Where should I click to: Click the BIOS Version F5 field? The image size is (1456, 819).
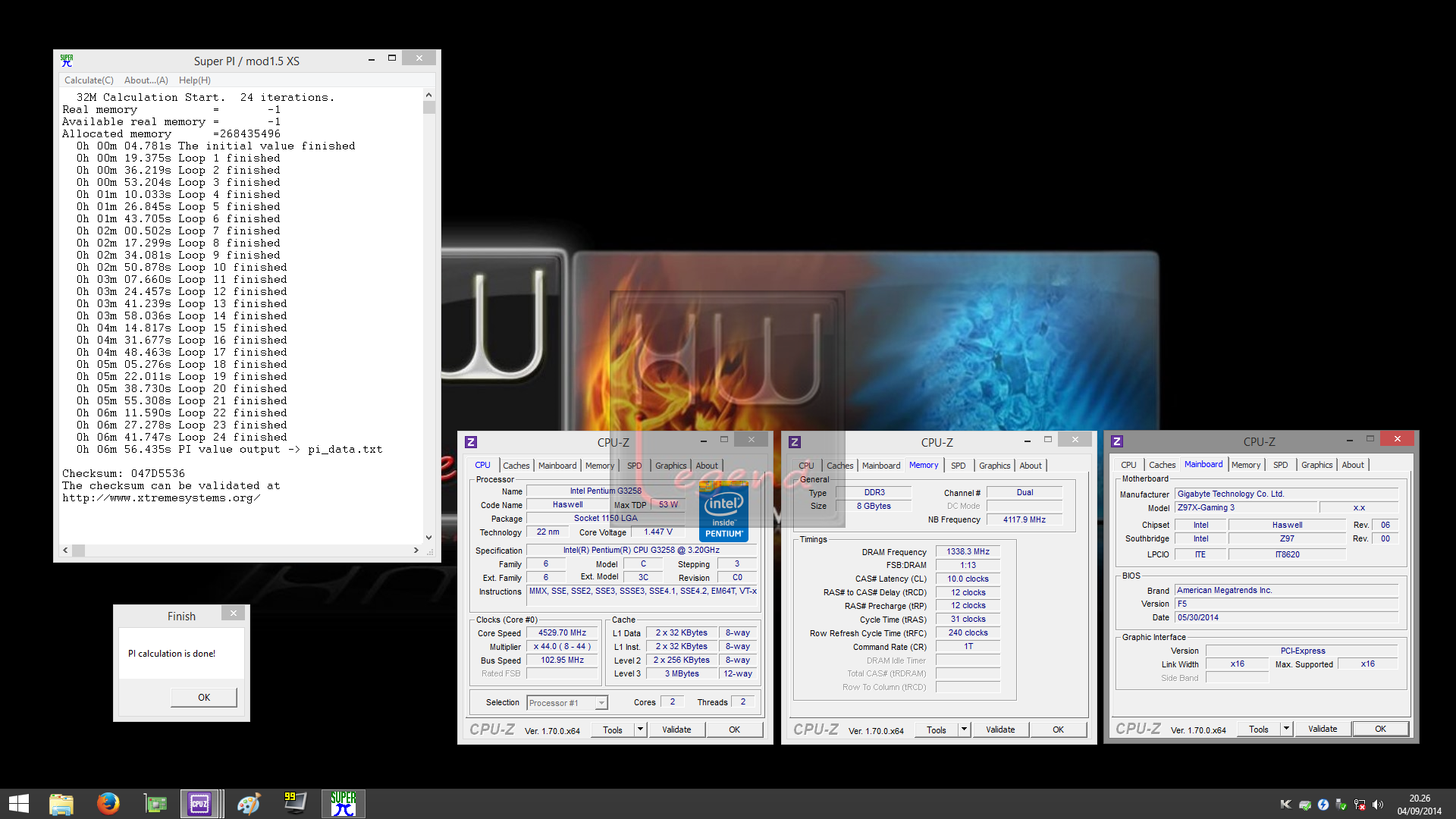1286,604
